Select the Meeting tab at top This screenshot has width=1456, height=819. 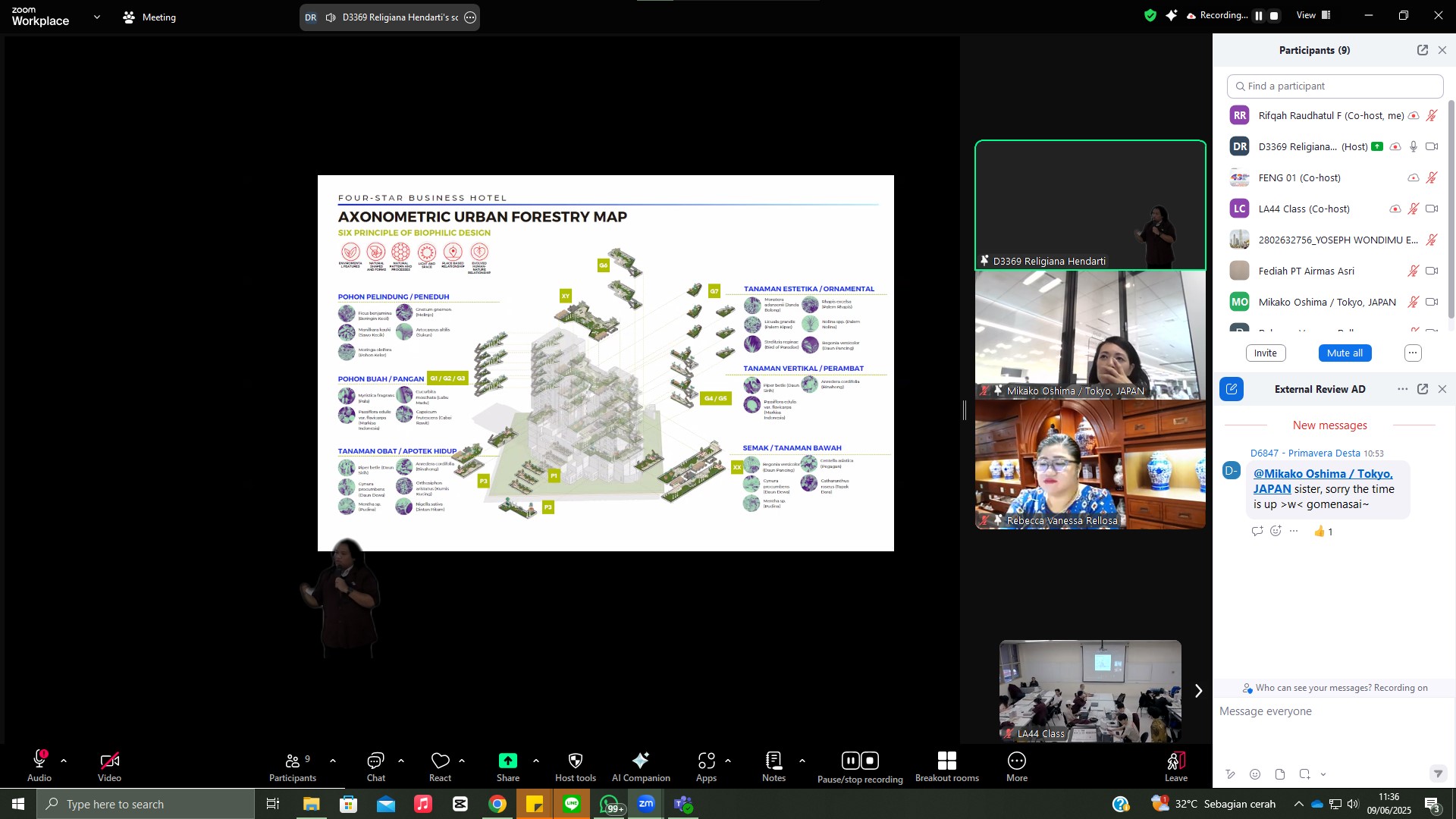click(150, 17)
